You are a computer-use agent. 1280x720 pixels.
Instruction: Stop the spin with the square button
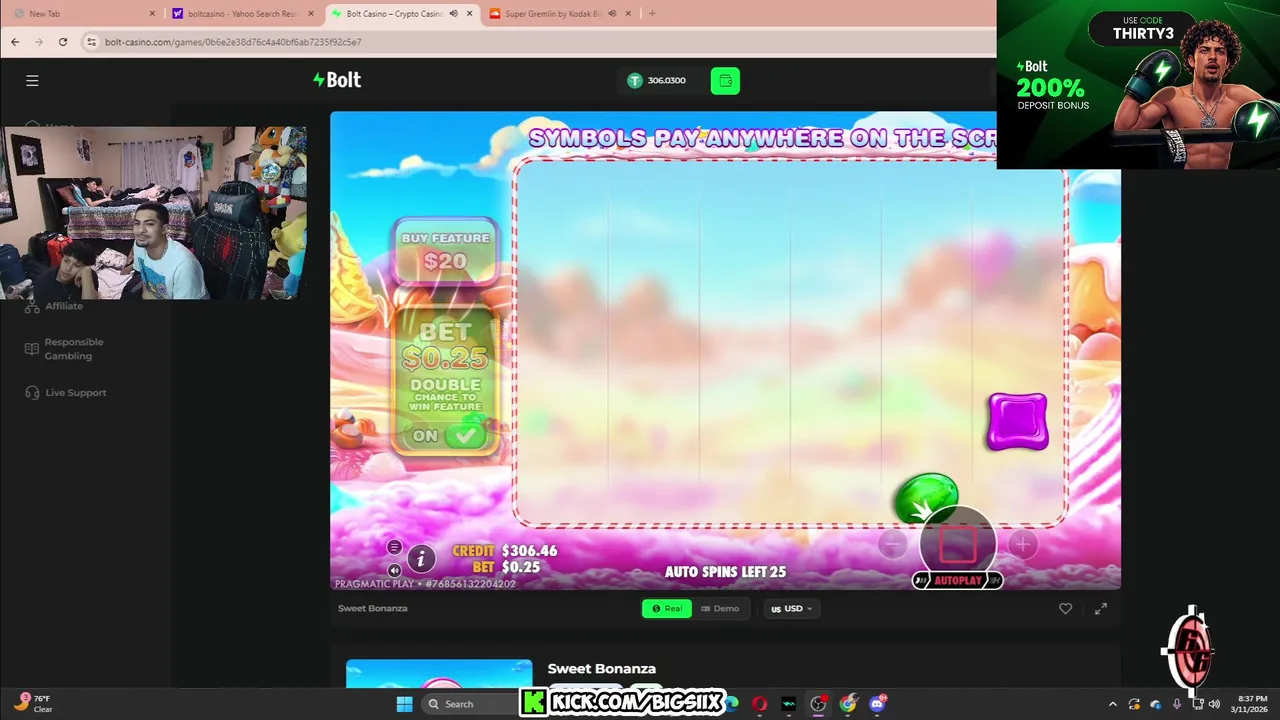957,543
